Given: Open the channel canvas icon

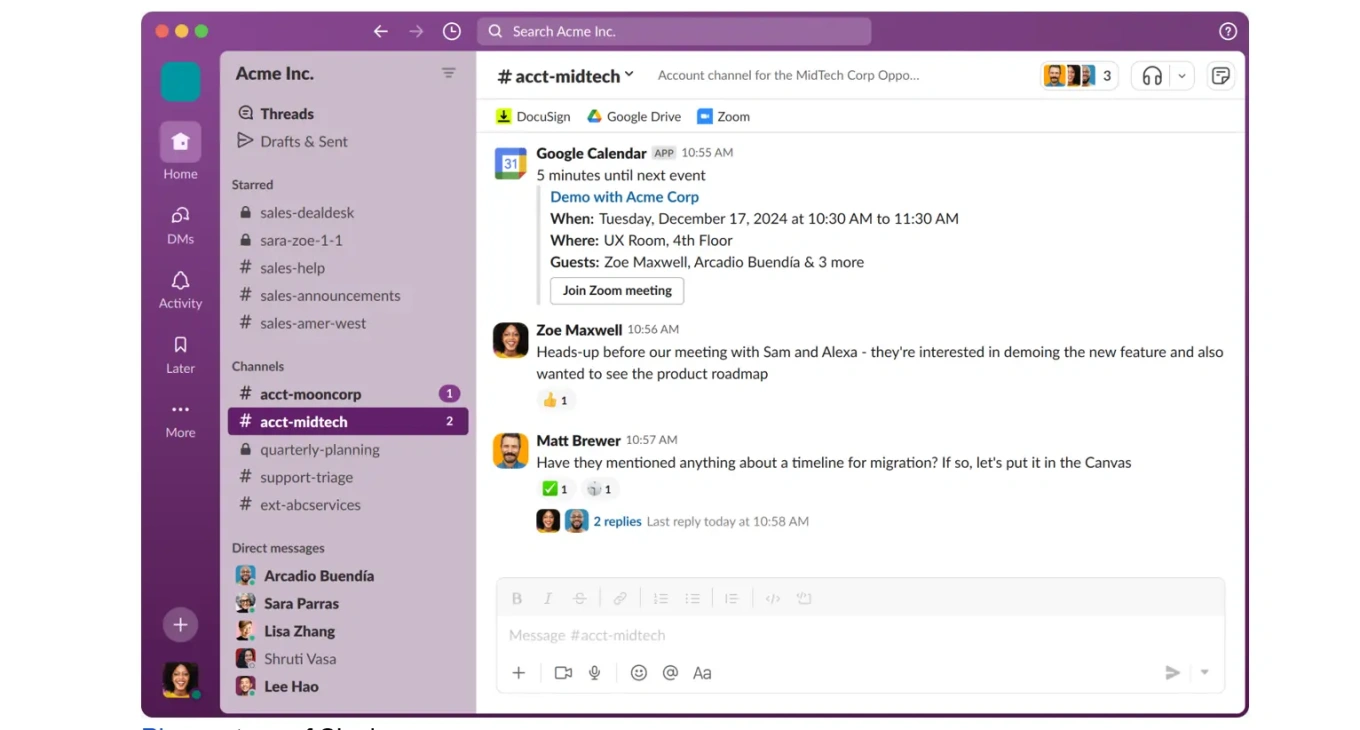Looking at the screenshot, I should point(1220,75).
